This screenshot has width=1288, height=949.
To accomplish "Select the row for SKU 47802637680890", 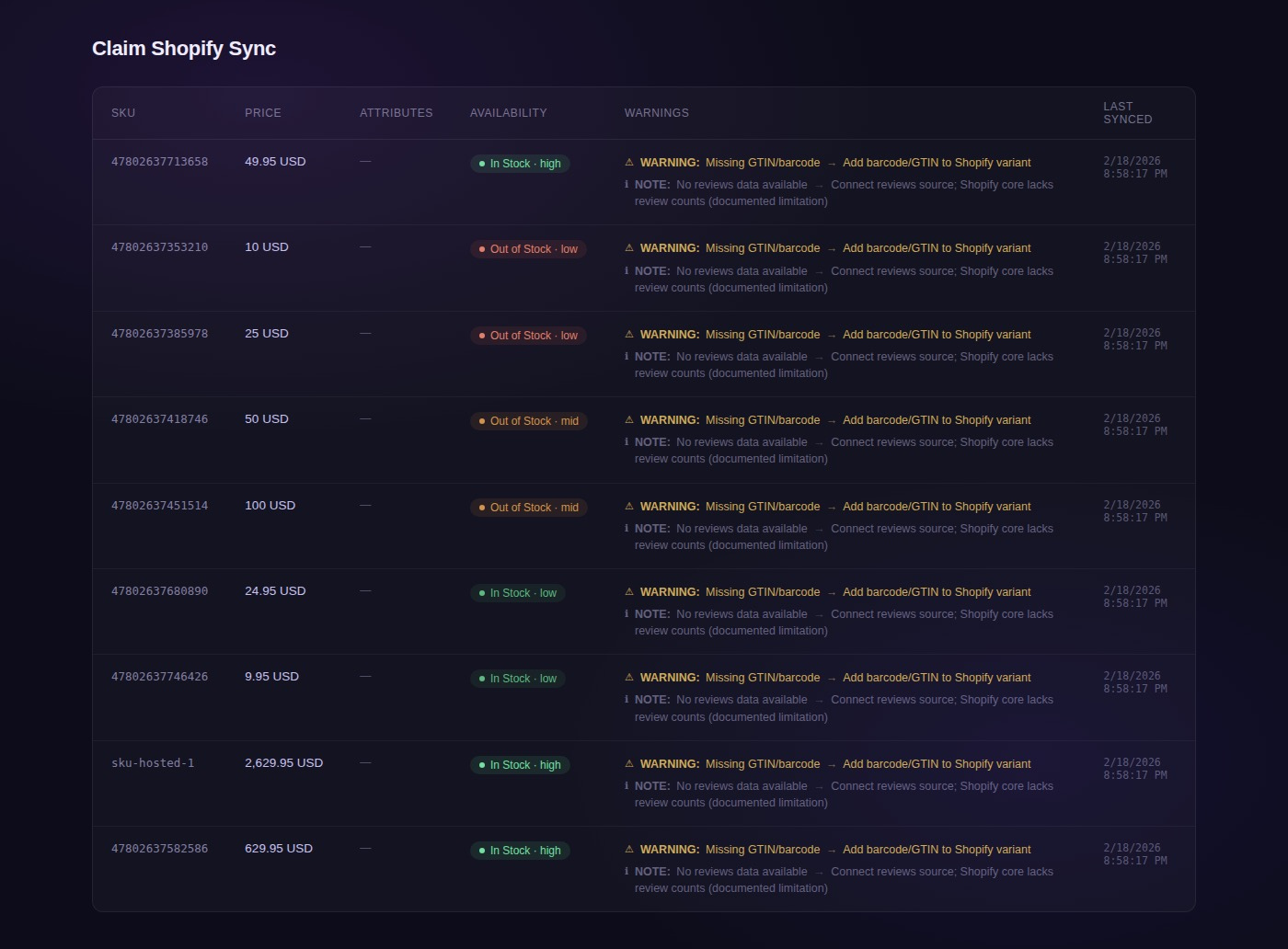I will point(159,591).
